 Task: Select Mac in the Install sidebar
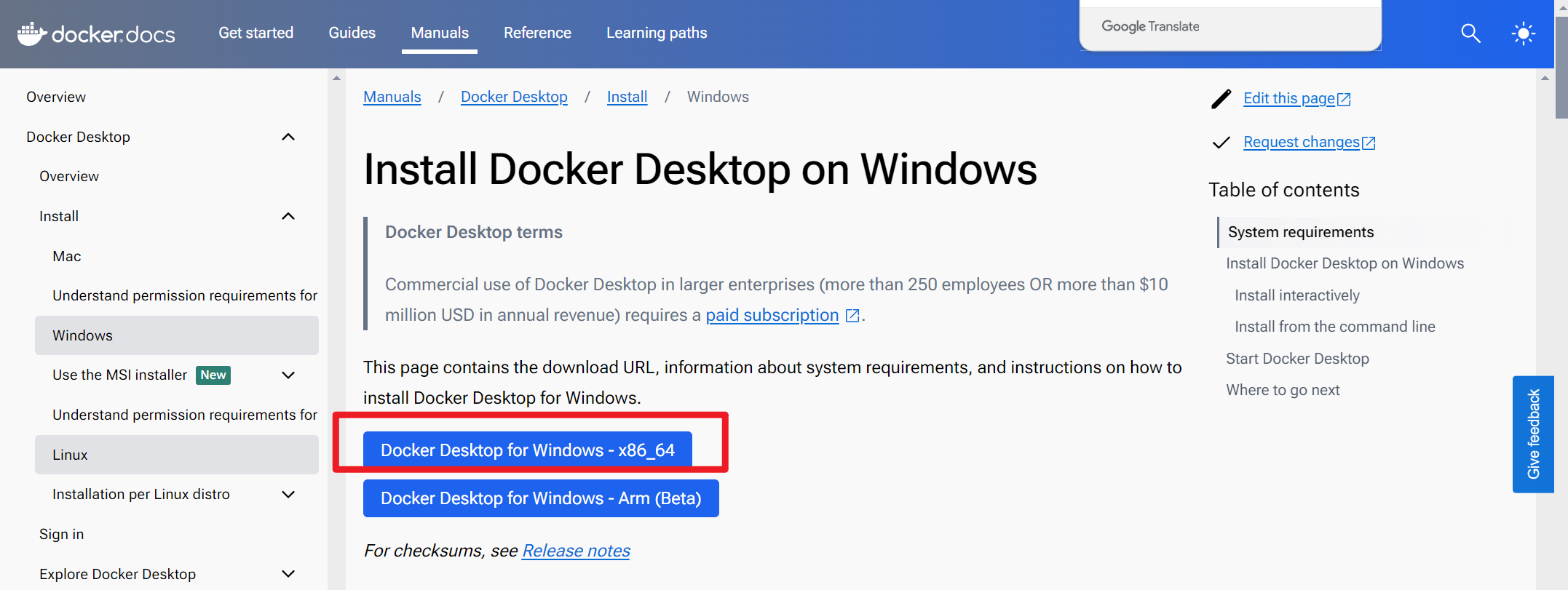[67, 256]
